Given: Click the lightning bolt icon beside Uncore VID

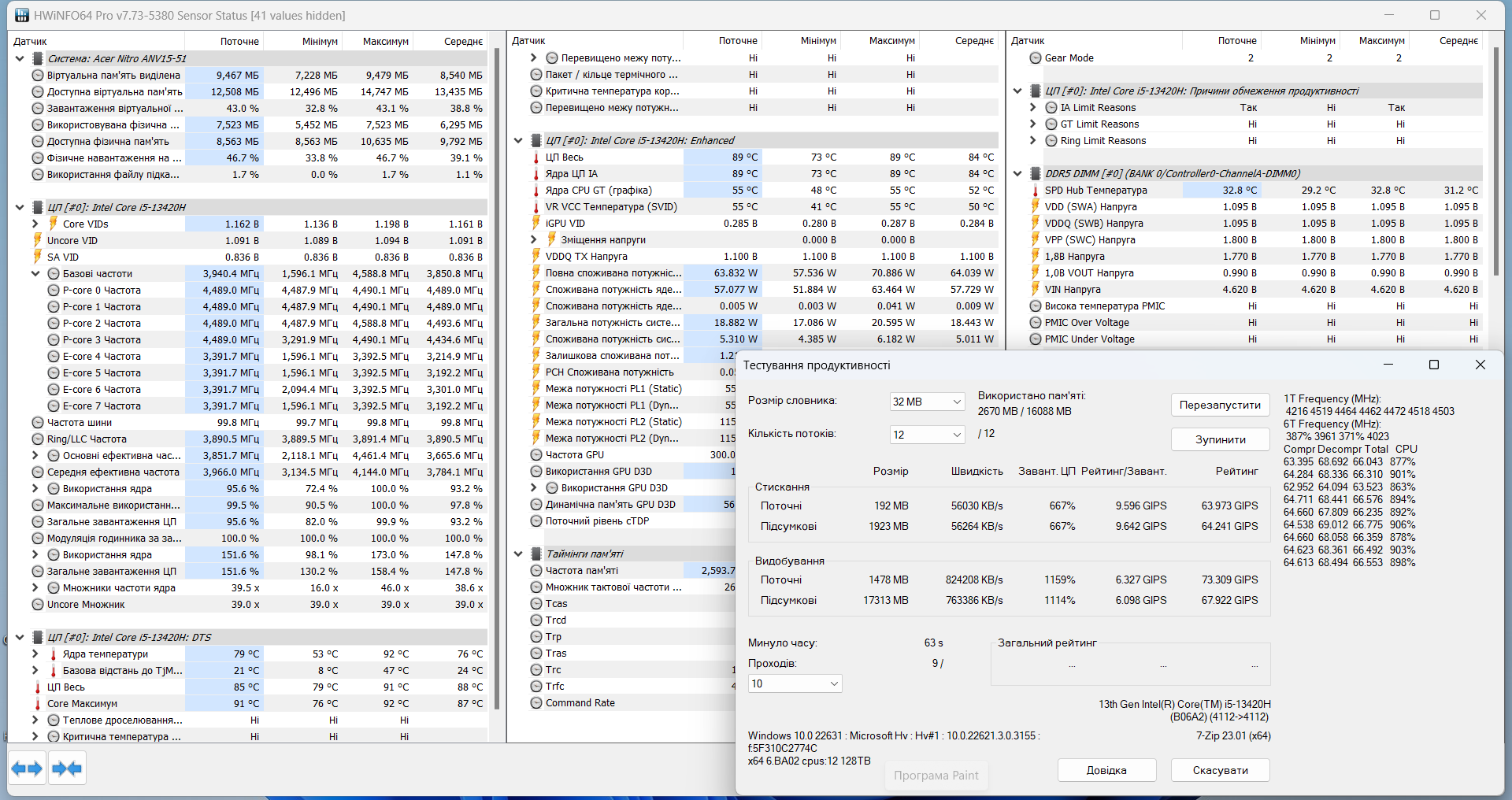Looking at the screenshot, I should tap(37, 241).
